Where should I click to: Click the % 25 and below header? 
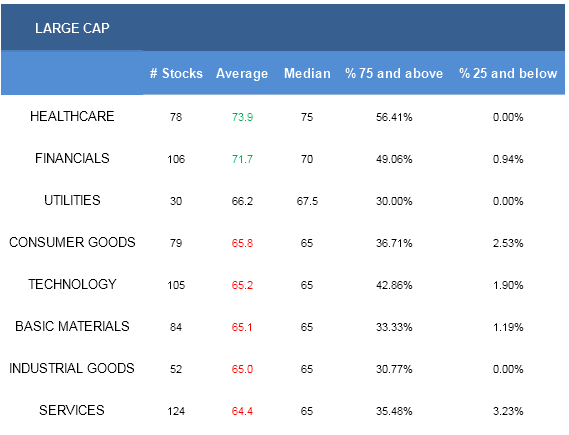pyautogui.click(x=508, y=73)
